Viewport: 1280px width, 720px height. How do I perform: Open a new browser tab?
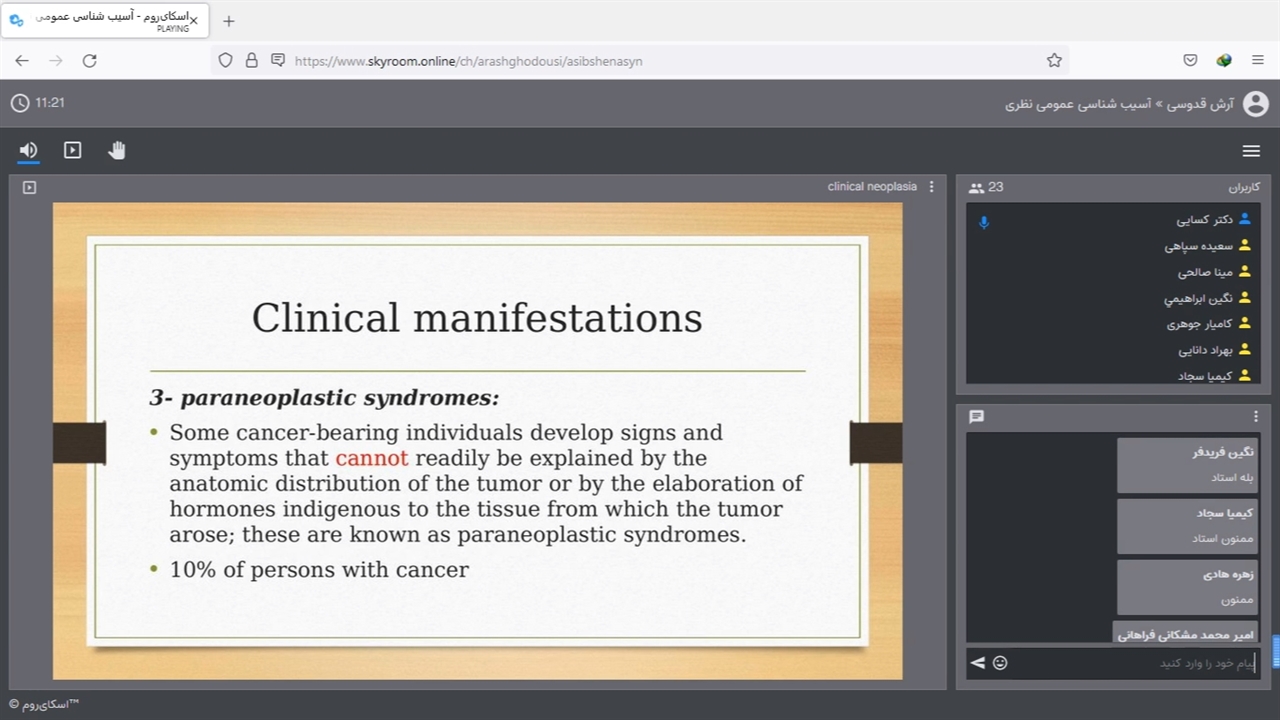click(228, 21)
